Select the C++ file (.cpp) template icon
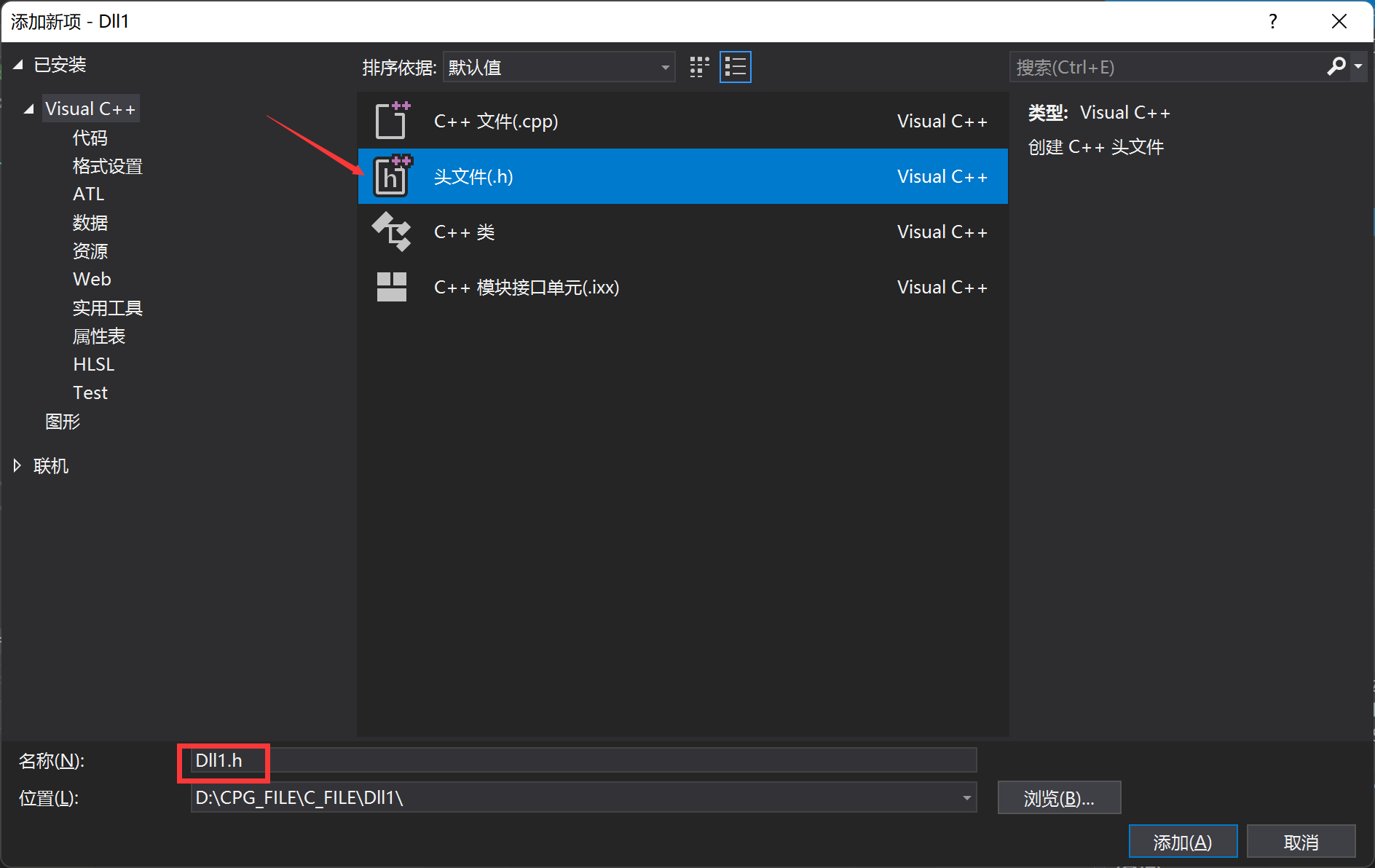Viewport: 1375px width, 868px height. tap(392, 120)
